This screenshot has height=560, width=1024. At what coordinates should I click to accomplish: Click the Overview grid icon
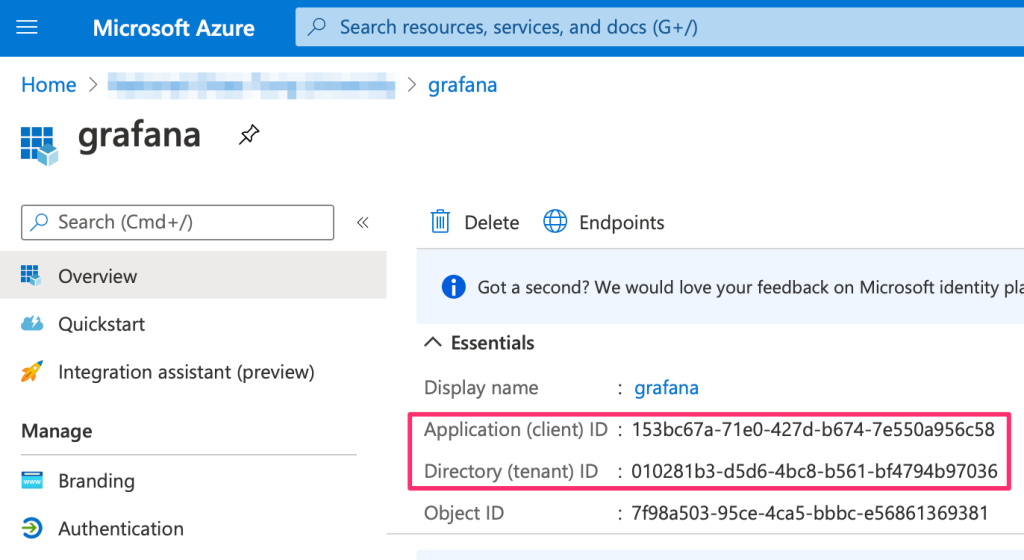pos(31,275)
